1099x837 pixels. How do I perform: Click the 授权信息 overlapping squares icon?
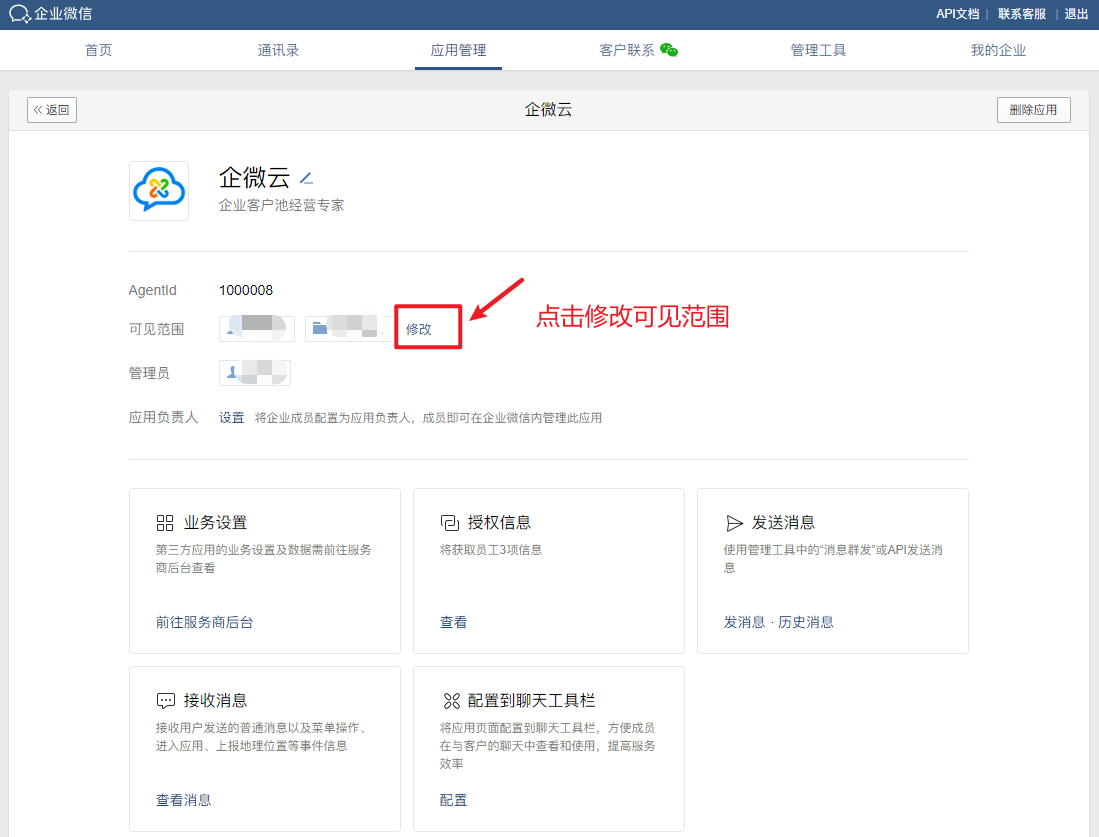pyautogui.click(x=449, y=523)
